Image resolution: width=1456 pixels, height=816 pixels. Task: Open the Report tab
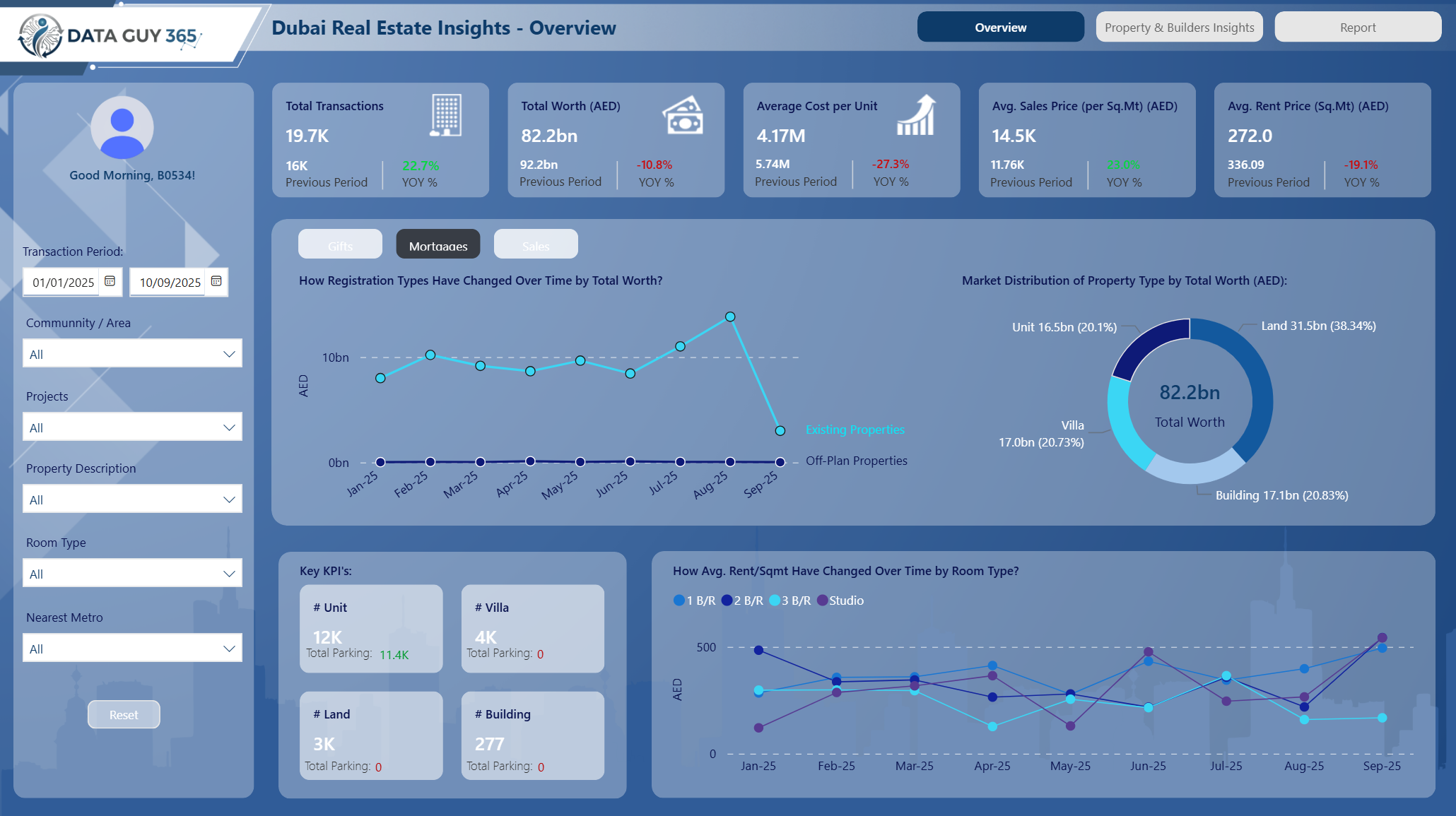pos(1357,28)
